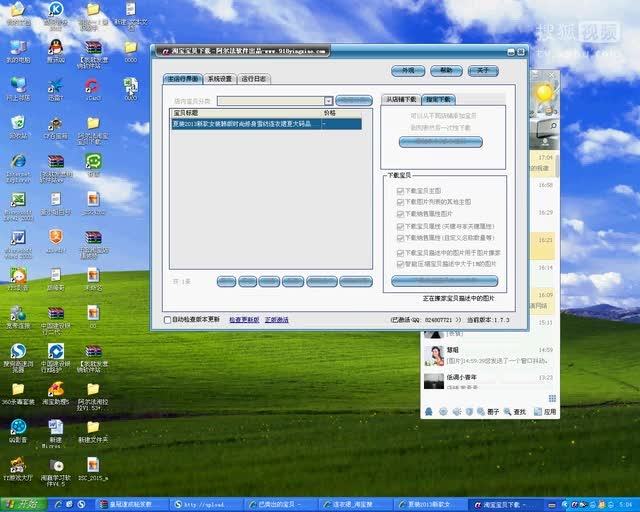Switch to http://upload taskbar window

206,505
